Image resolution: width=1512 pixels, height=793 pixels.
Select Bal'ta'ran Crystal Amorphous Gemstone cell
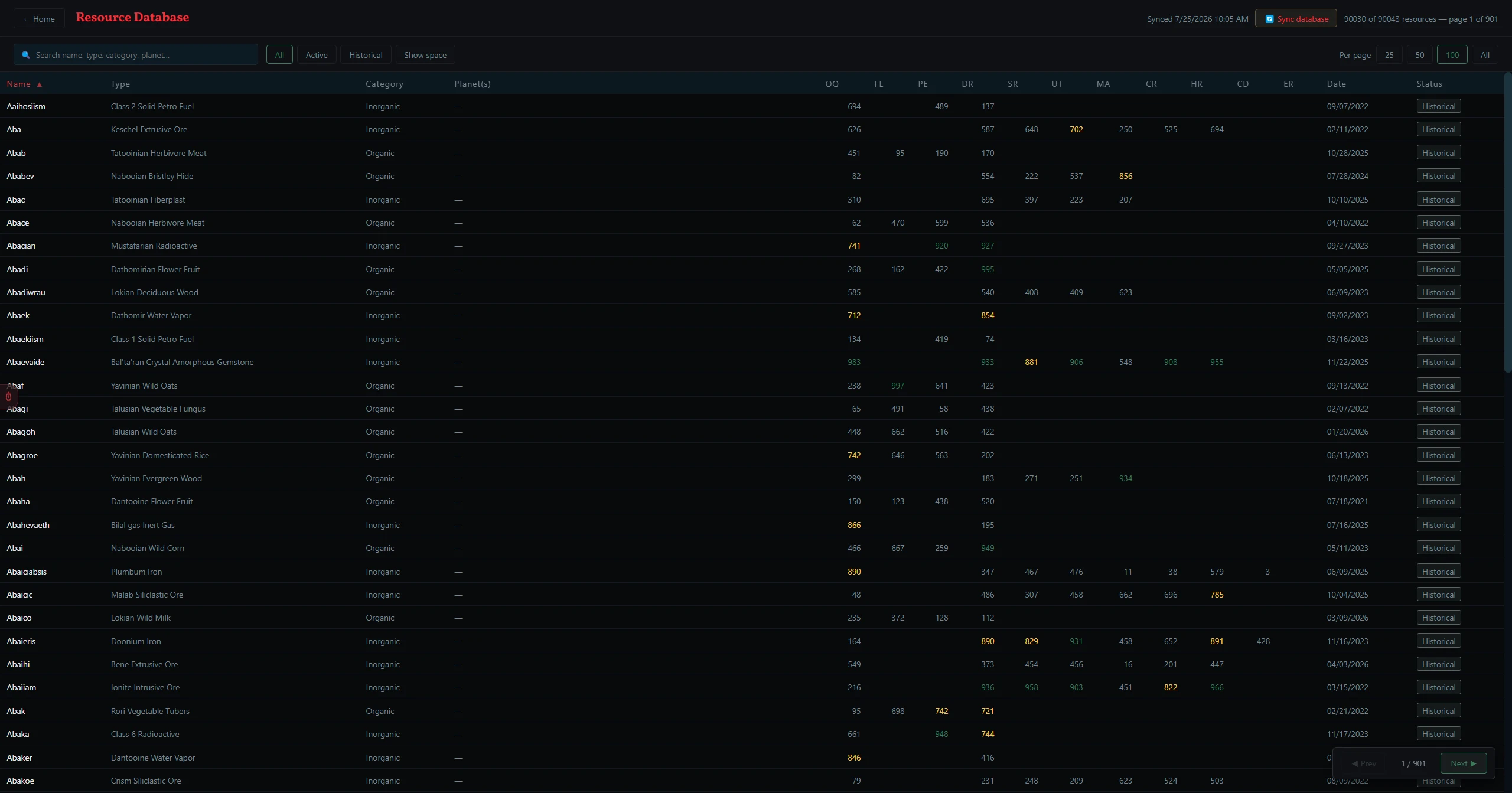(183, 362)
